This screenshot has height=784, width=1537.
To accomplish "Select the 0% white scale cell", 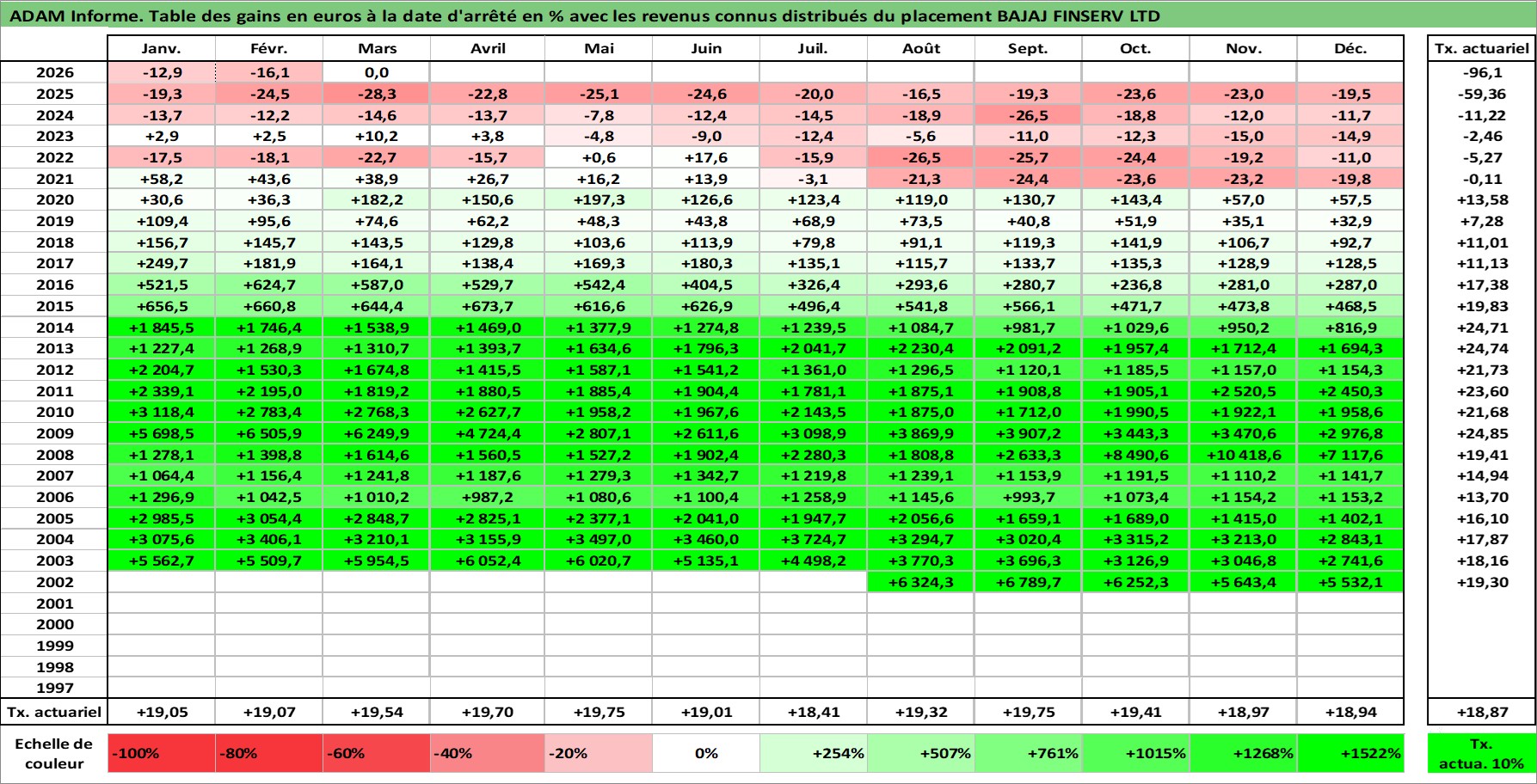I will pos(706,753).
